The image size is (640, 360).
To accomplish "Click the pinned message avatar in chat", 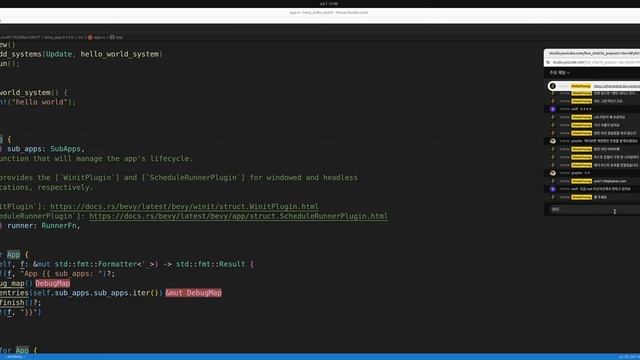I will coord(553,86).
